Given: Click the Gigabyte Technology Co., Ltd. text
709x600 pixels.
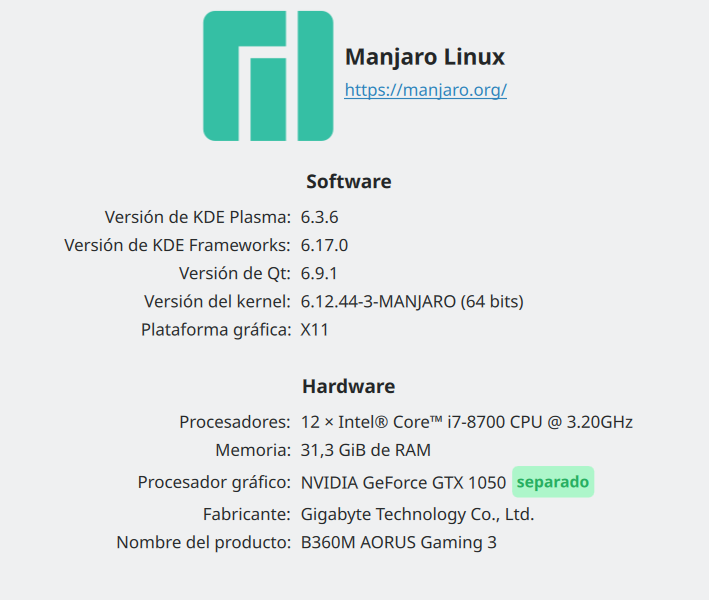Looking at the screenshot, I should click(x=417, y=515).
